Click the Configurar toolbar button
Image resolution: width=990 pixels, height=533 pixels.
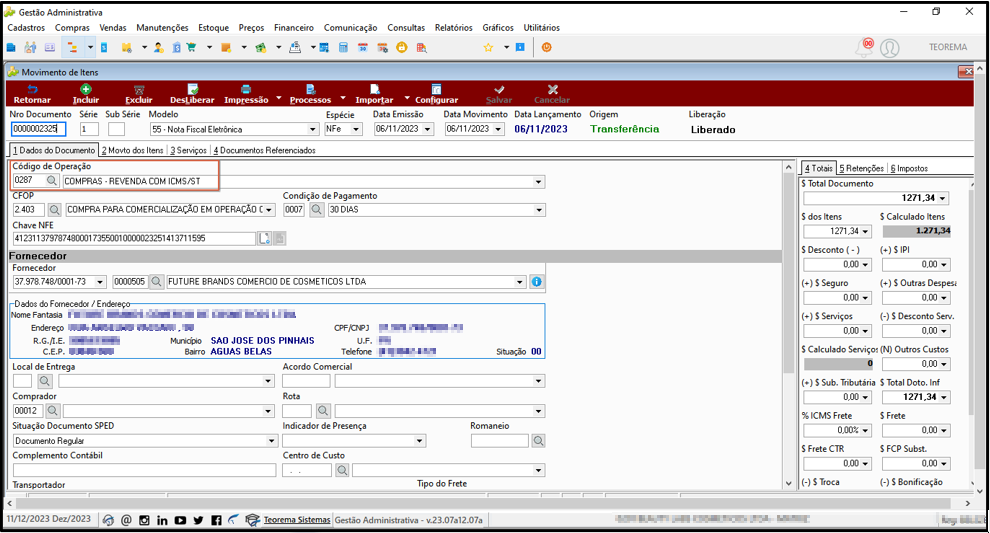(436, 94)
